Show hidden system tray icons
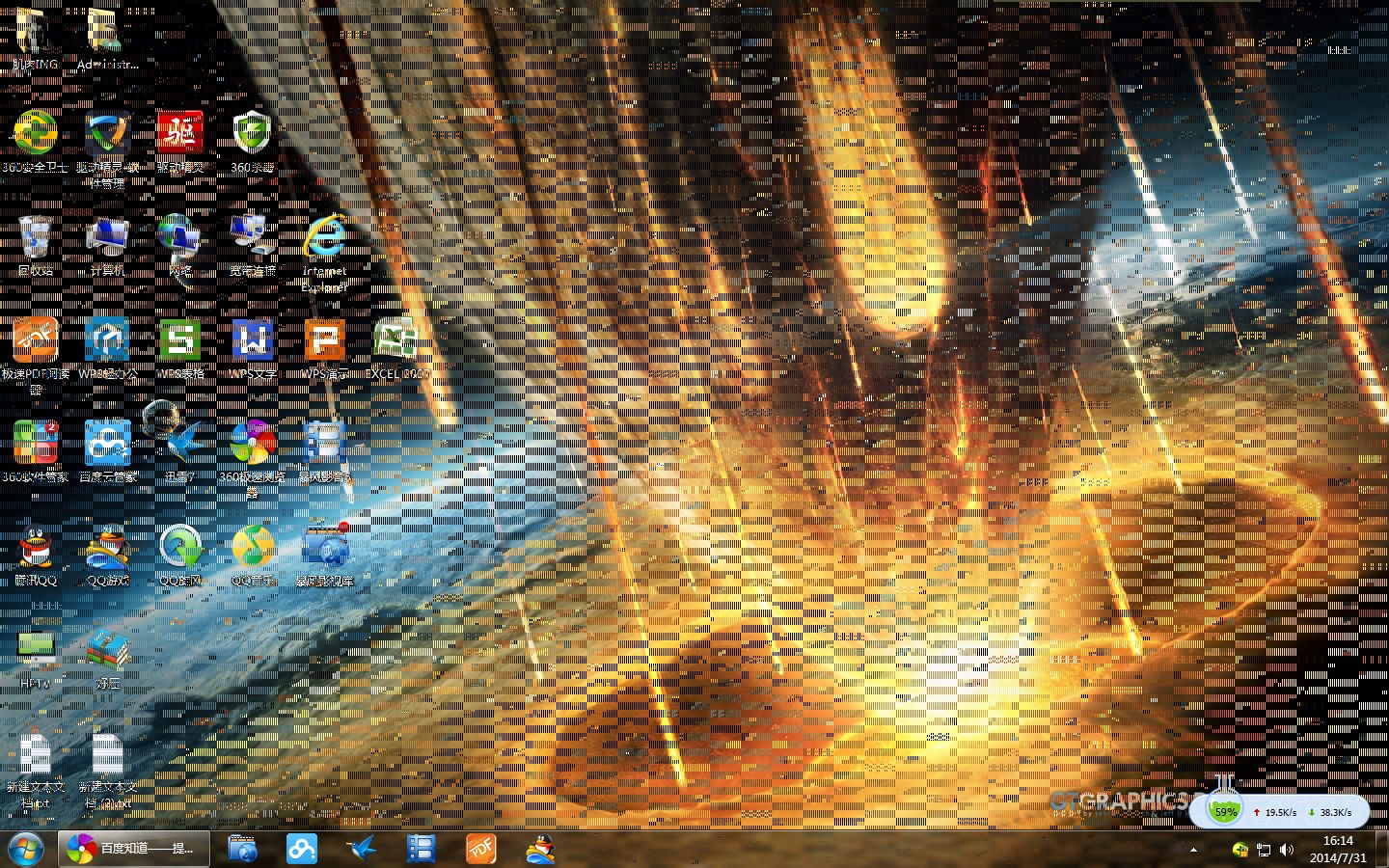The height and width of the screenshot is (868, 1389). tap(1193, 850)
